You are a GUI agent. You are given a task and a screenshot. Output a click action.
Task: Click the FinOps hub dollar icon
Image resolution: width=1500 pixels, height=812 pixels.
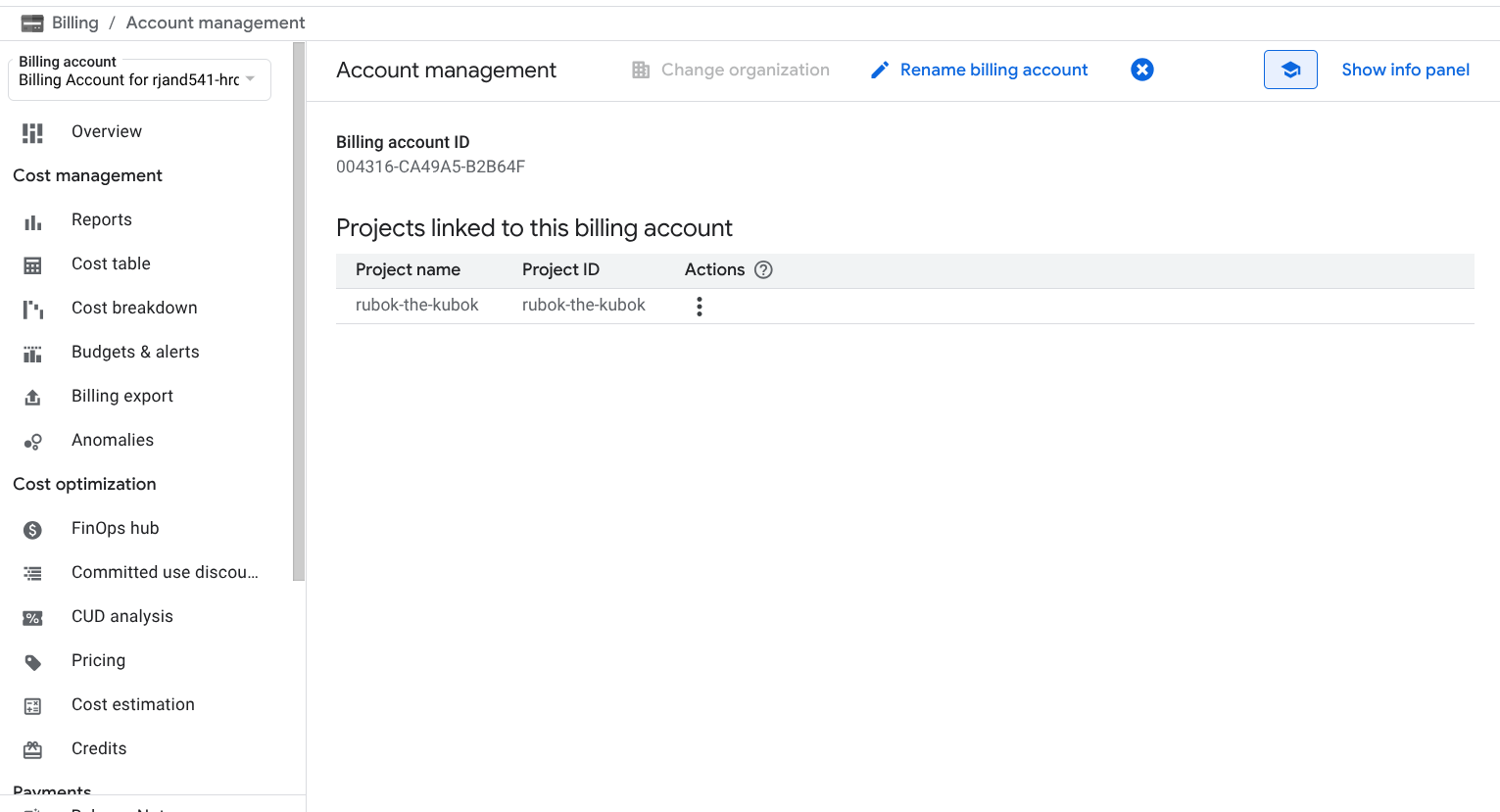33,530
